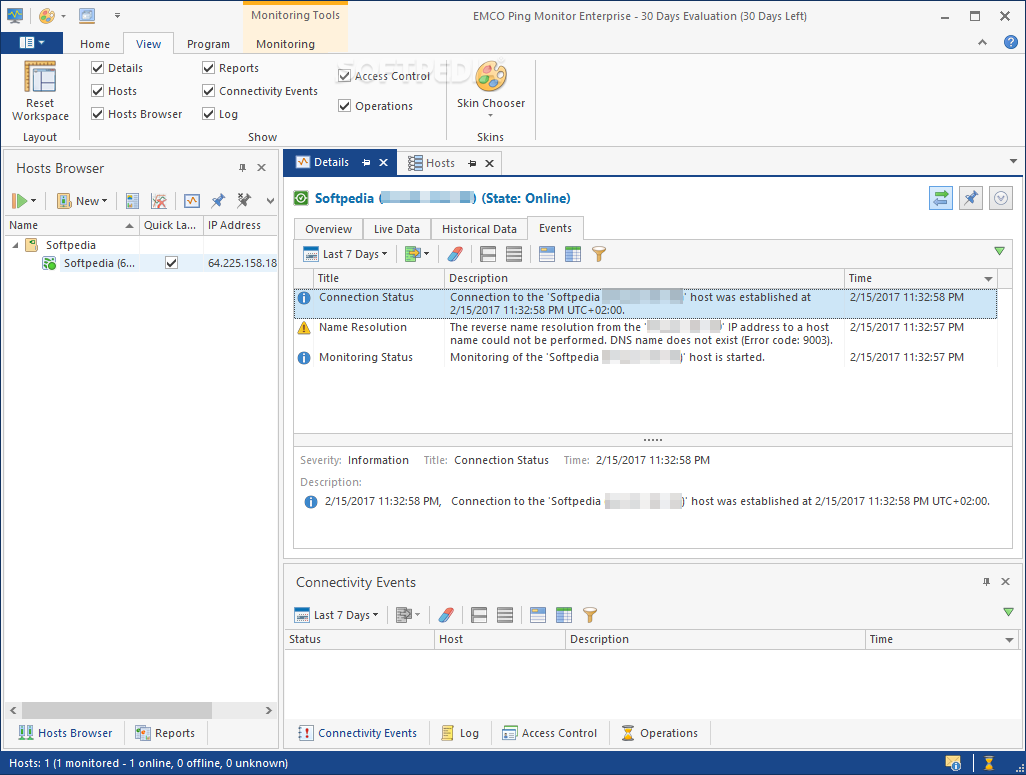
Task: Uncheck the Hosts checkbox in the Show group
Action: [97, 90]
